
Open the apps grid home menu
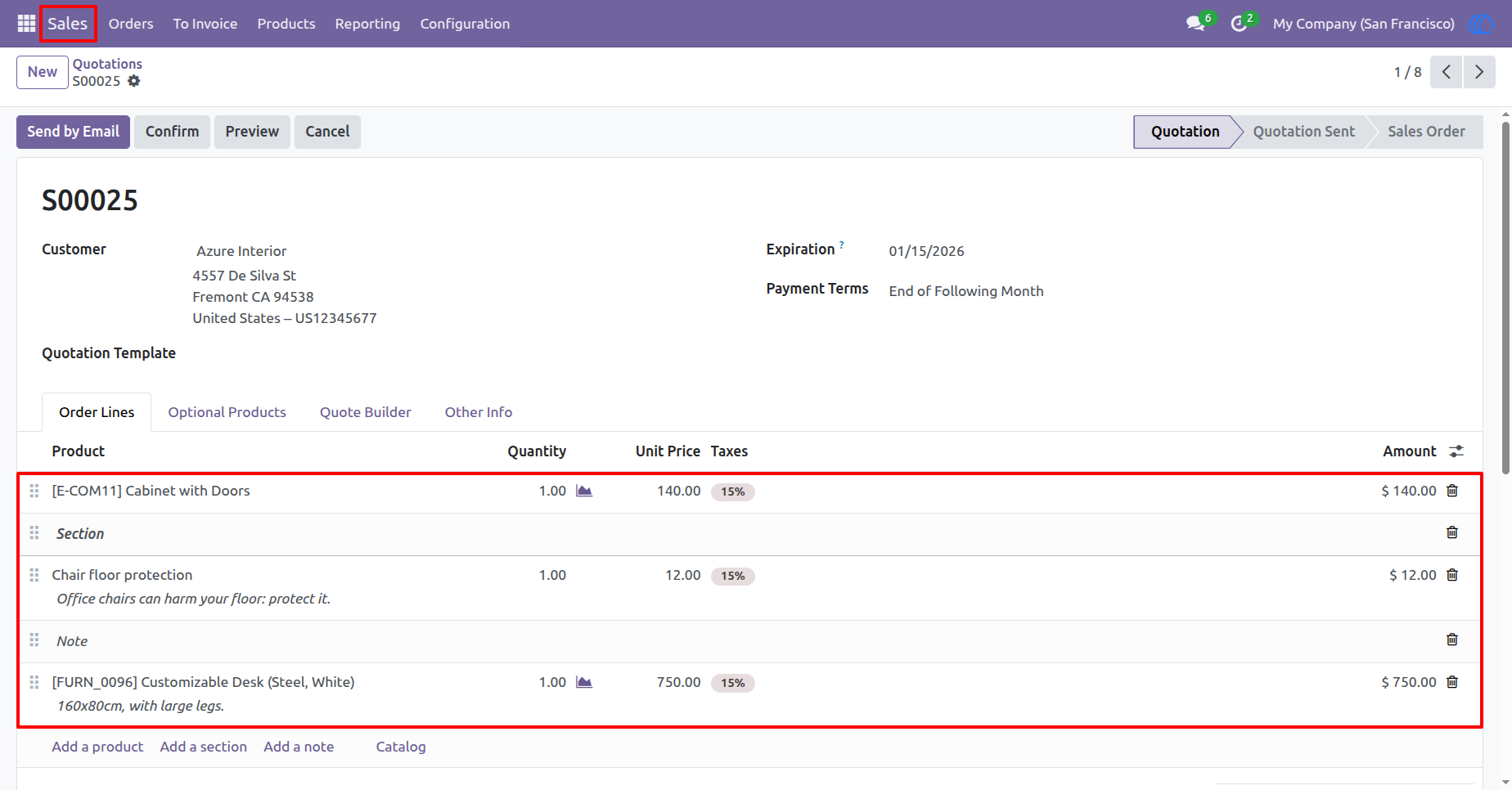pos(26,24)
